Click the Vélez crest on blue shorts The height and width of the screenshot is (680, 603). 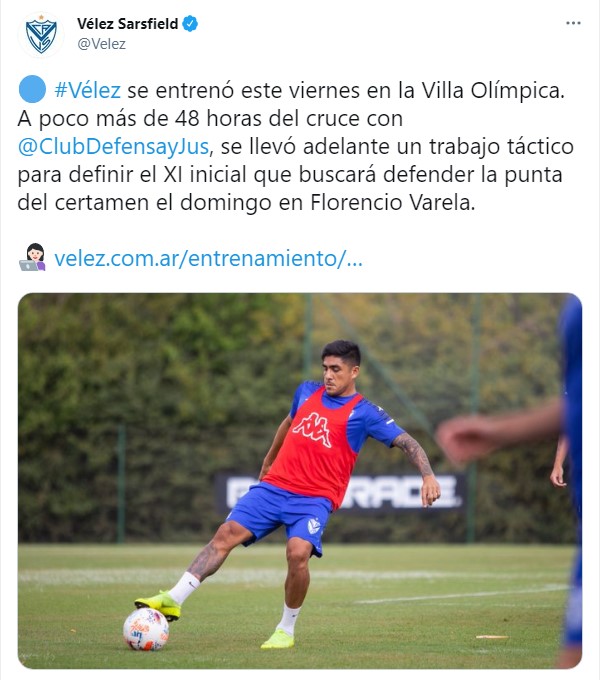(x=313, y=526)
